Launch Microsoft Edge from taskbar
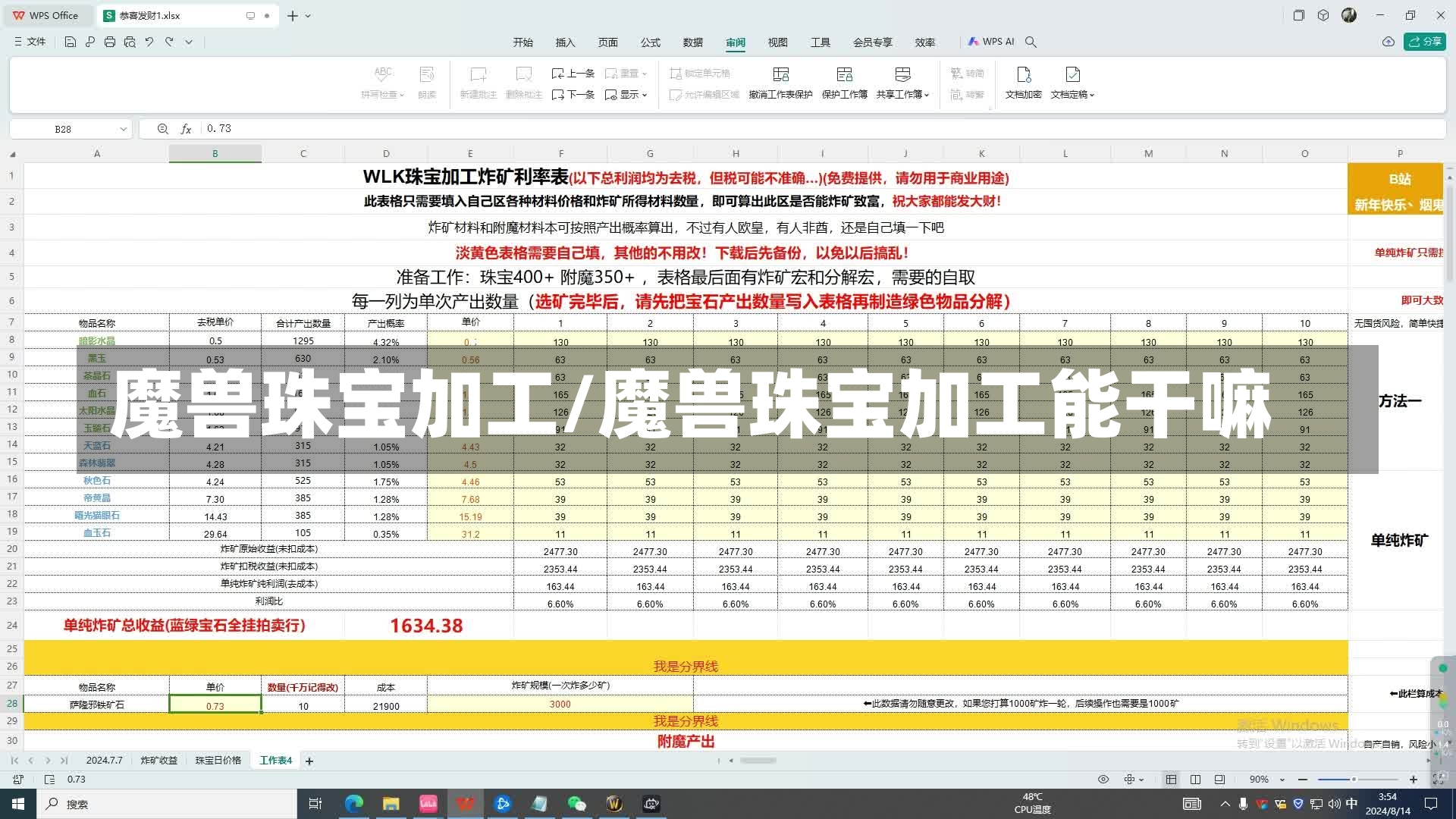Image resolution: width=1456 pixels, height=819 pixels. pyautogui.click(x=353, y=804)
